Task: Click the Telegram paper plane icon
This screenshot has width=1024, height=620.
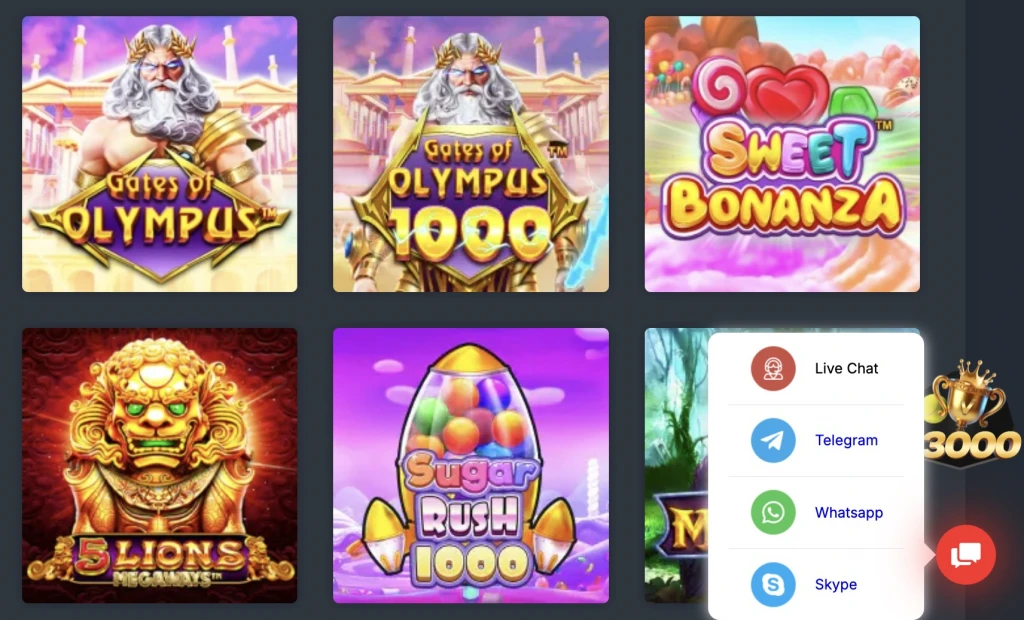Action: coord(773,440)
